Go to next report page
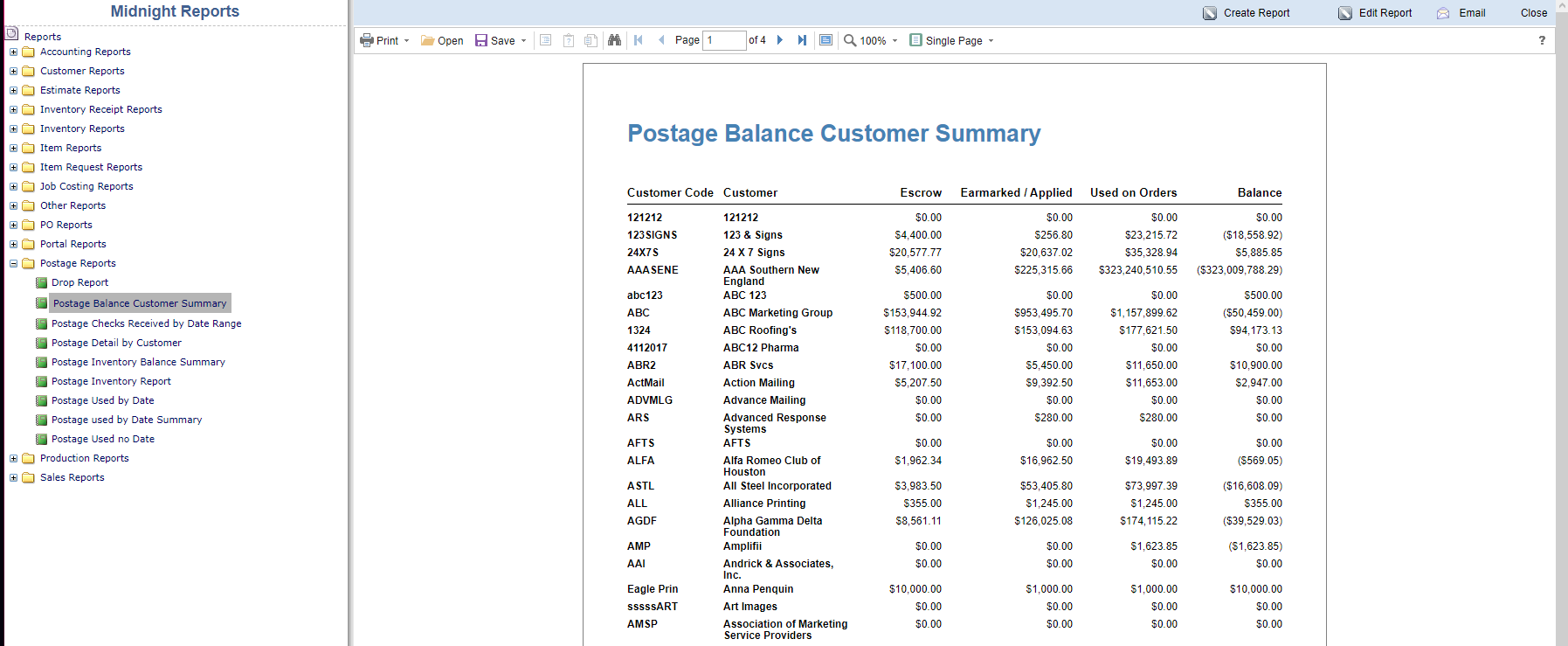Viewport: 1568px width, 646px height. tap(780, 40)
